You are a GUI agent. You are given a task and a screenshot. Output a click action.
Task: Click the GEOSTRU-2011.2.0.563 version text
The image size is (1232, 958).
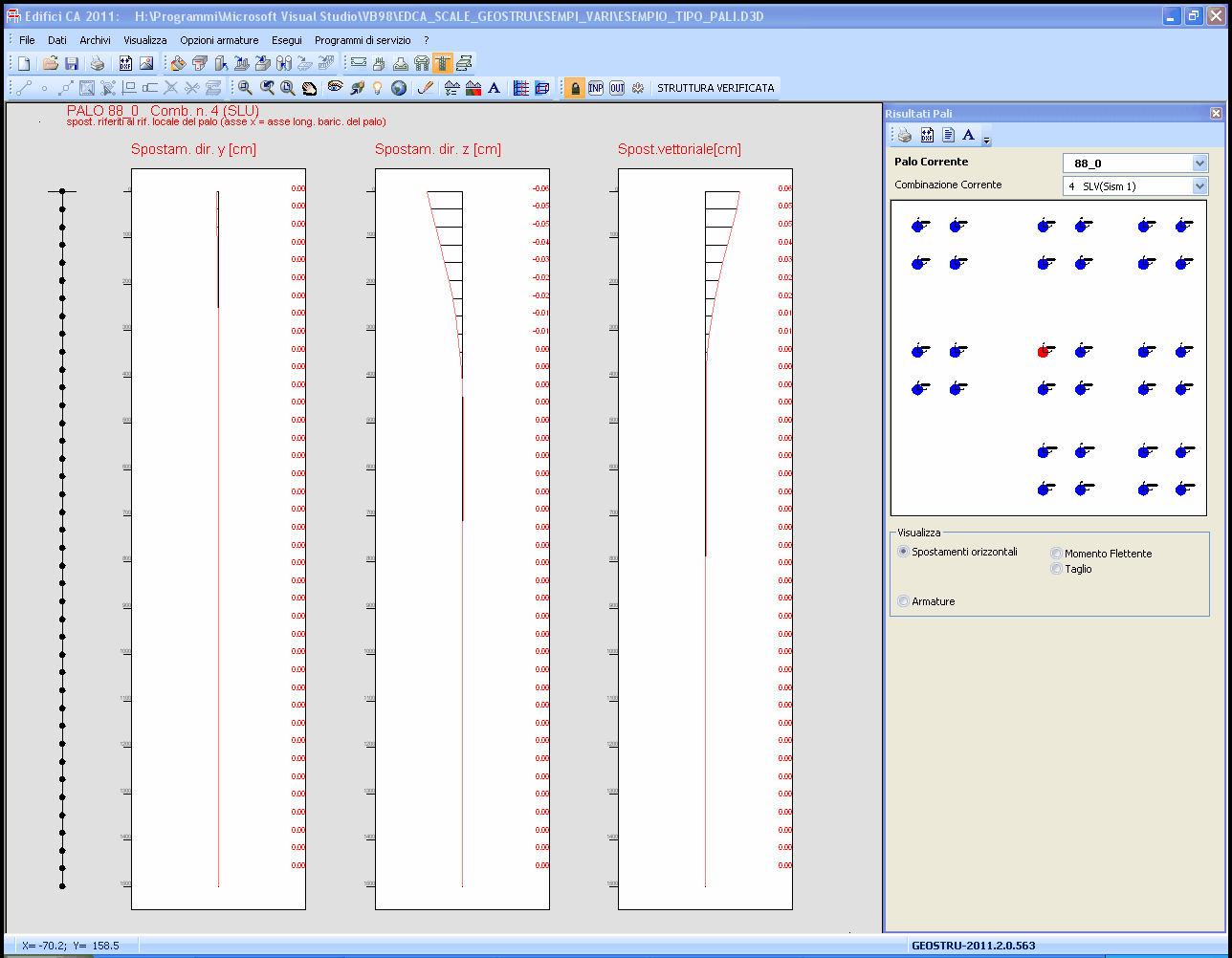(974, 946)
